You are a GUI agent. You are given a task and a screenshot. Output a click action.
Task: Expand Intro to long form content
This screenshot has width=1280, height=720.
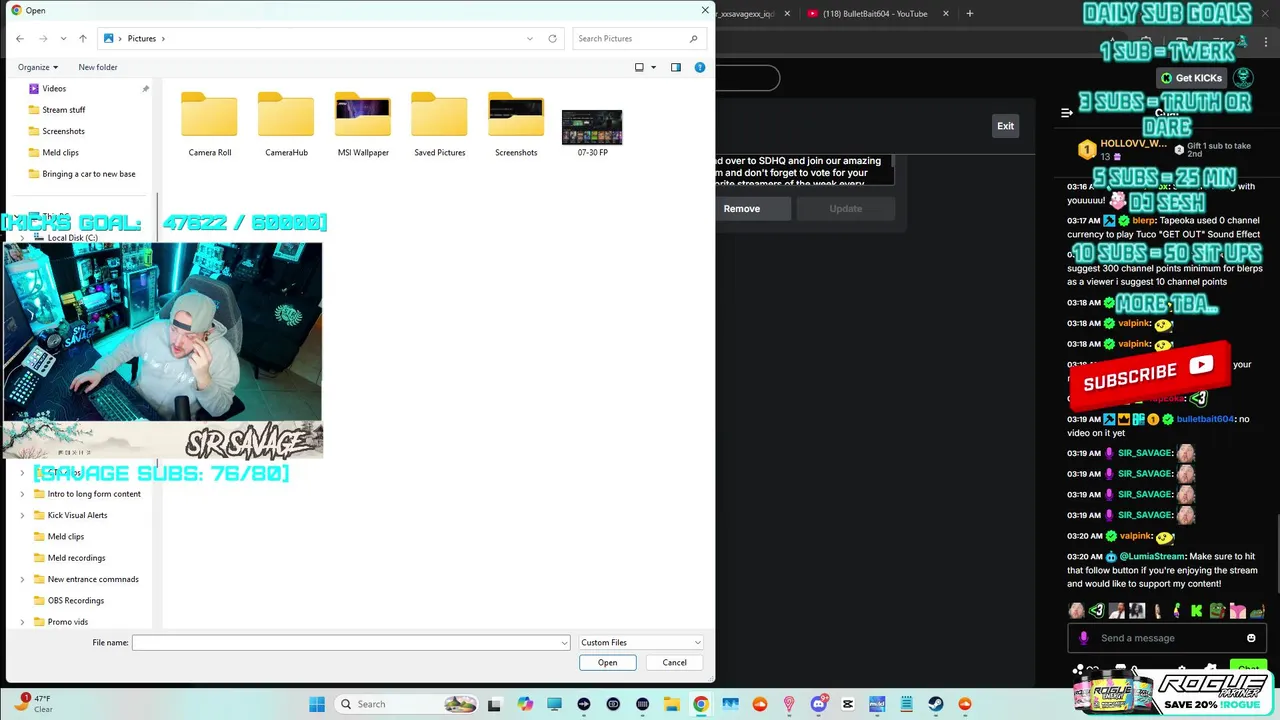pos(22,494)
